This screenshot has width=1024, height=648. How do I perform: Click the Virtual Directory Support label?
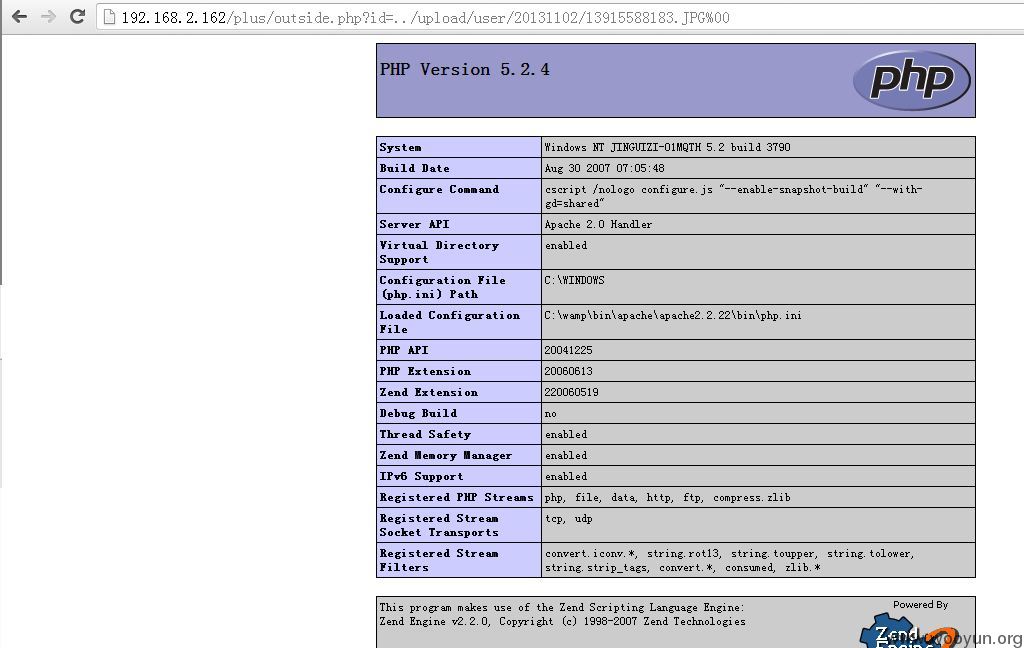(439, 252)
